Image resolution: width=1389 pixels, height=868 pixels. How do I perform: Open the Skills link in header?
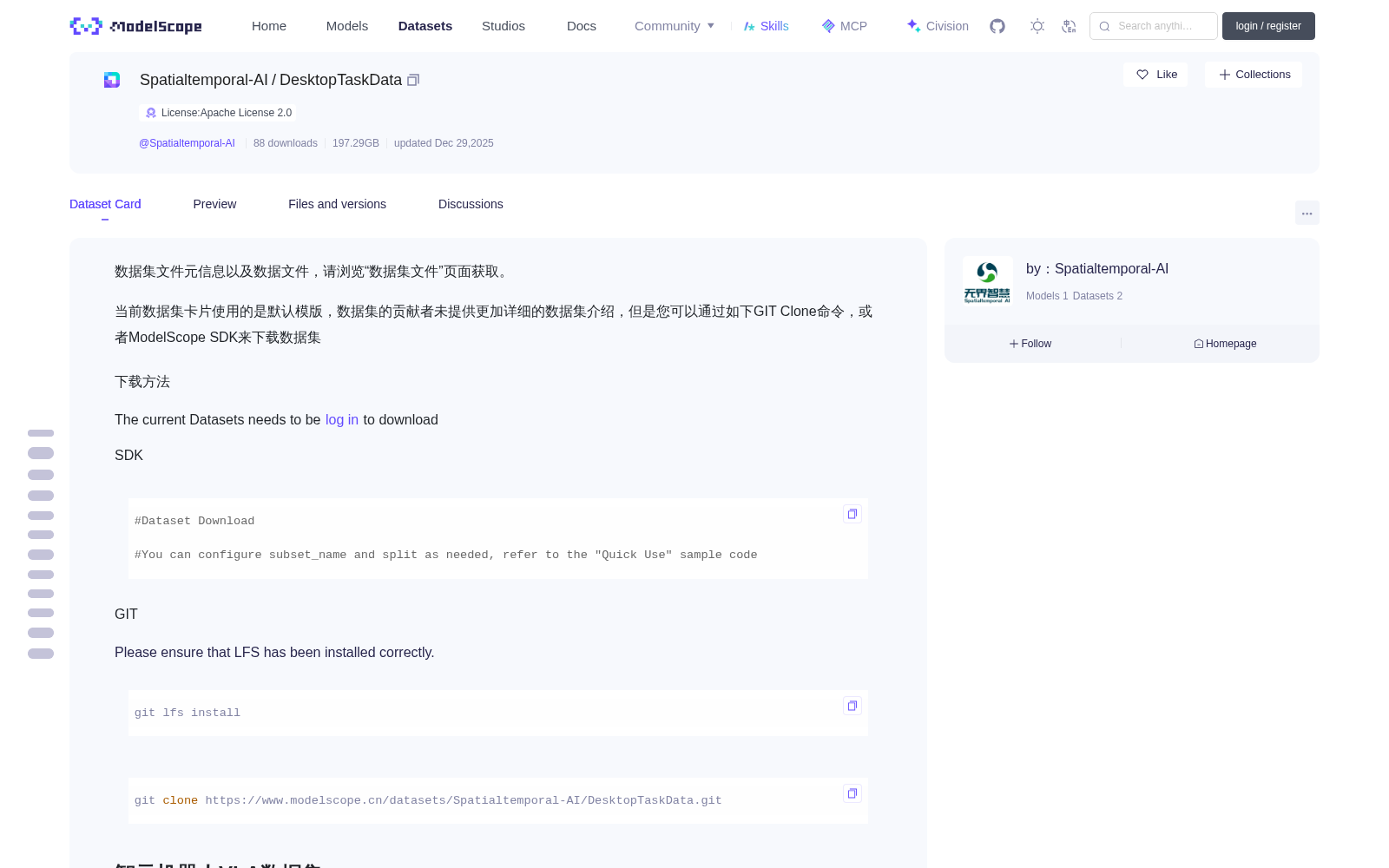tap(766, 26)
